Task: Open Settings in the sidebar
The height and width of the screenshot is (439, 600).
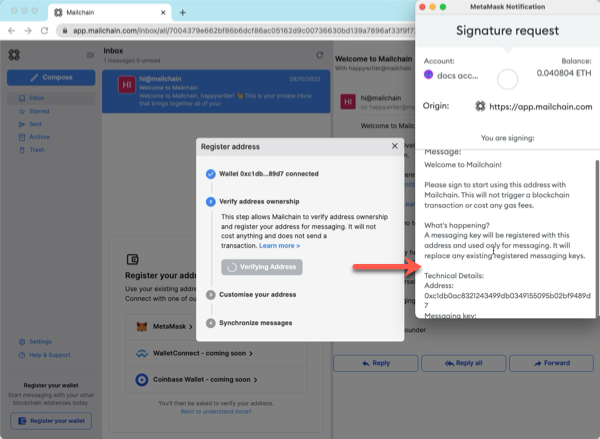Action: [41, 342]
